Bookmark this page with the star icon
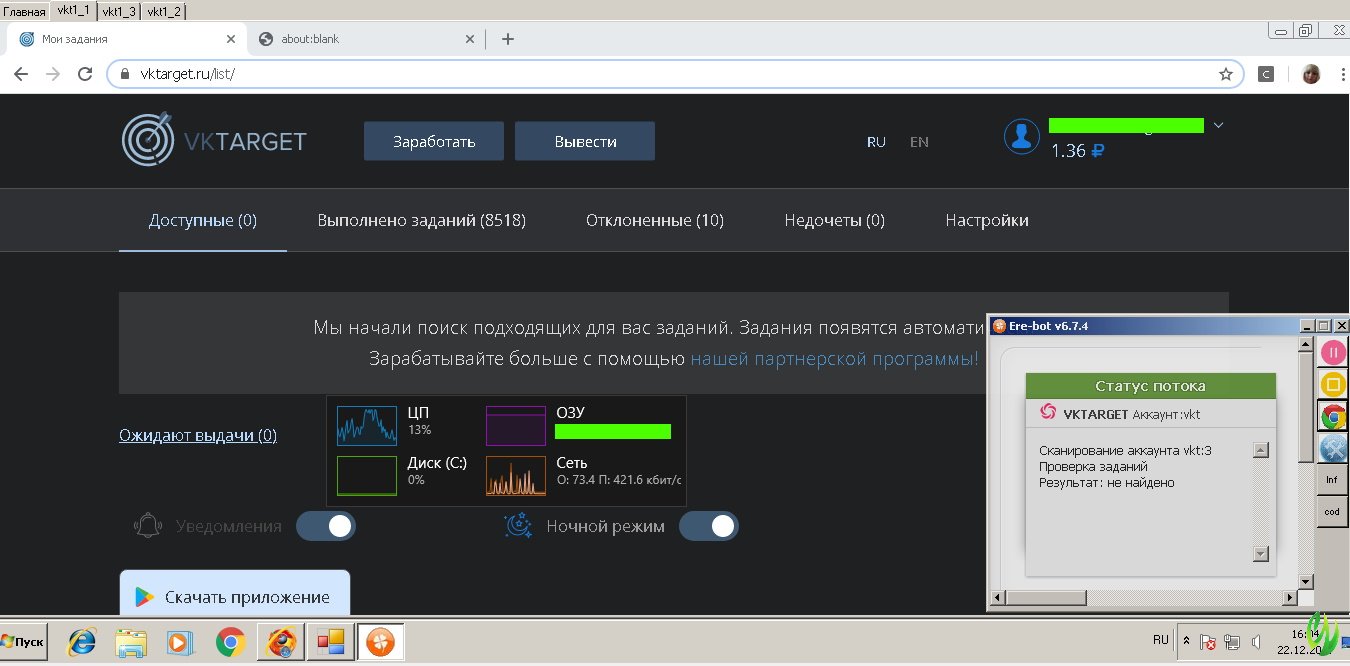 1225,74
